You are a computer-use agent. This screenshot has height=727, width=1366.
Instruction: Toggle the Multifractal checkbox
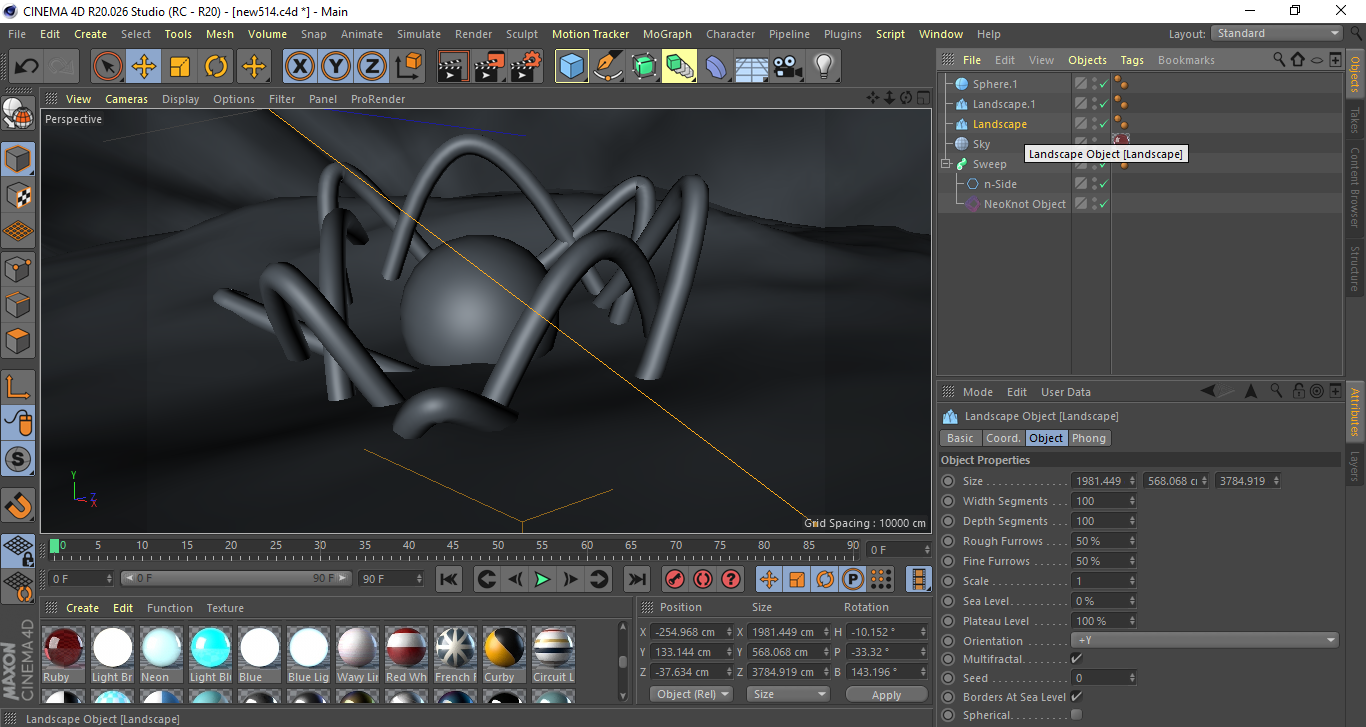pyautogui.click(x=1076, y=659)
